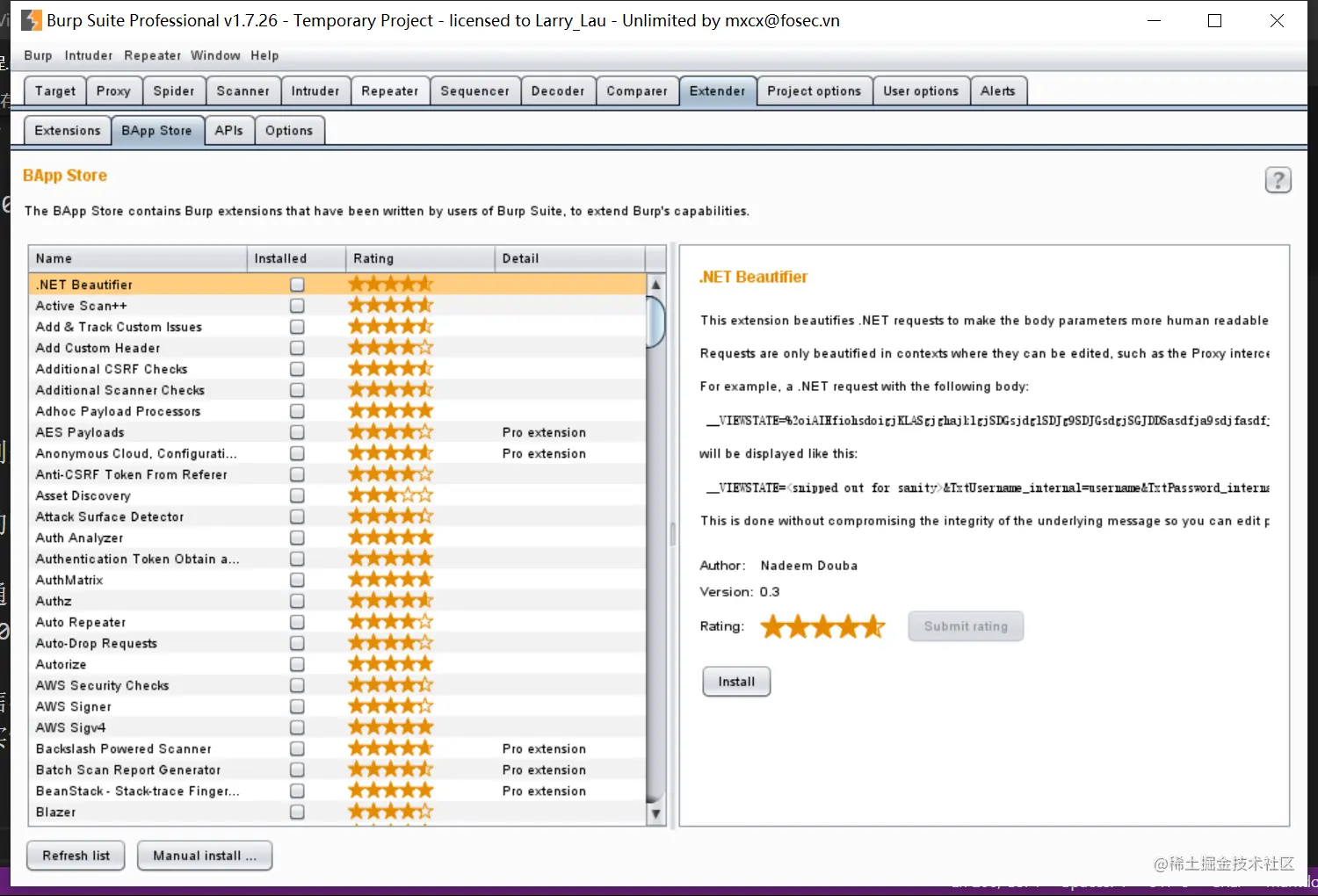Screen dimensions: 1318x896
Task: Click the Submit rating button
Action: 966,626
